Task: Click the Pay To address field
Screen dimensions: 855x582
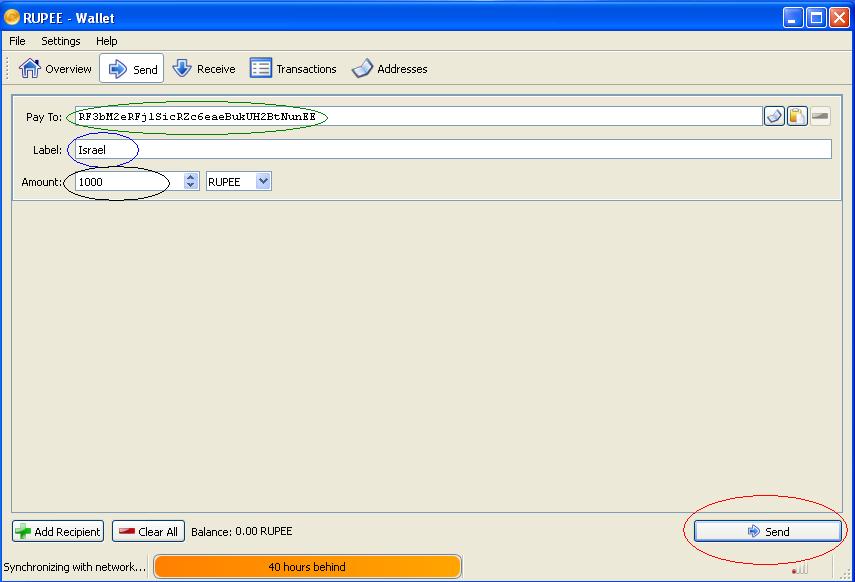Action: click(418, 116)
